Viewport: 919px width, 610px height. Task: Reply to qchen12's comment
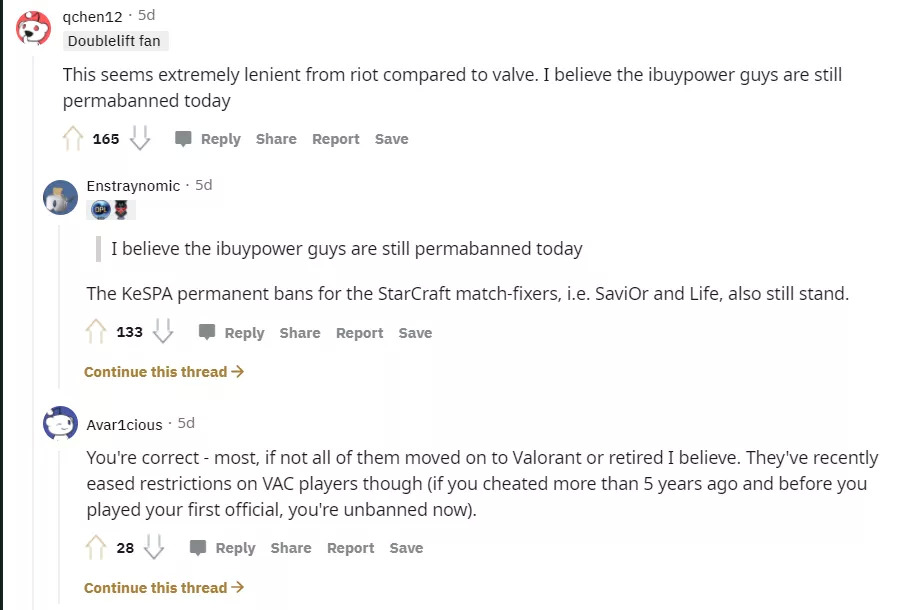208,139
